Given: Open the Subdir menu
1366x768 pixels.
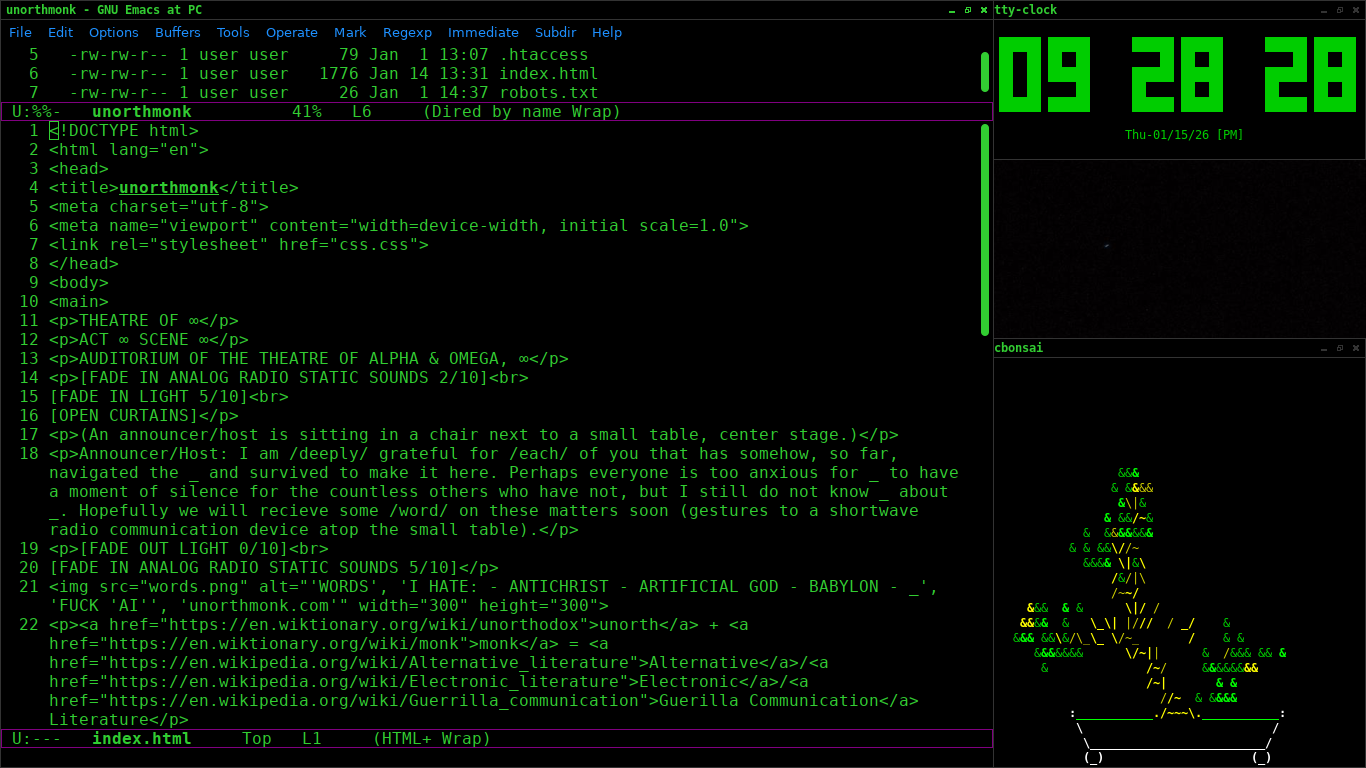Looking at the screenshot, I should (555, 32).
